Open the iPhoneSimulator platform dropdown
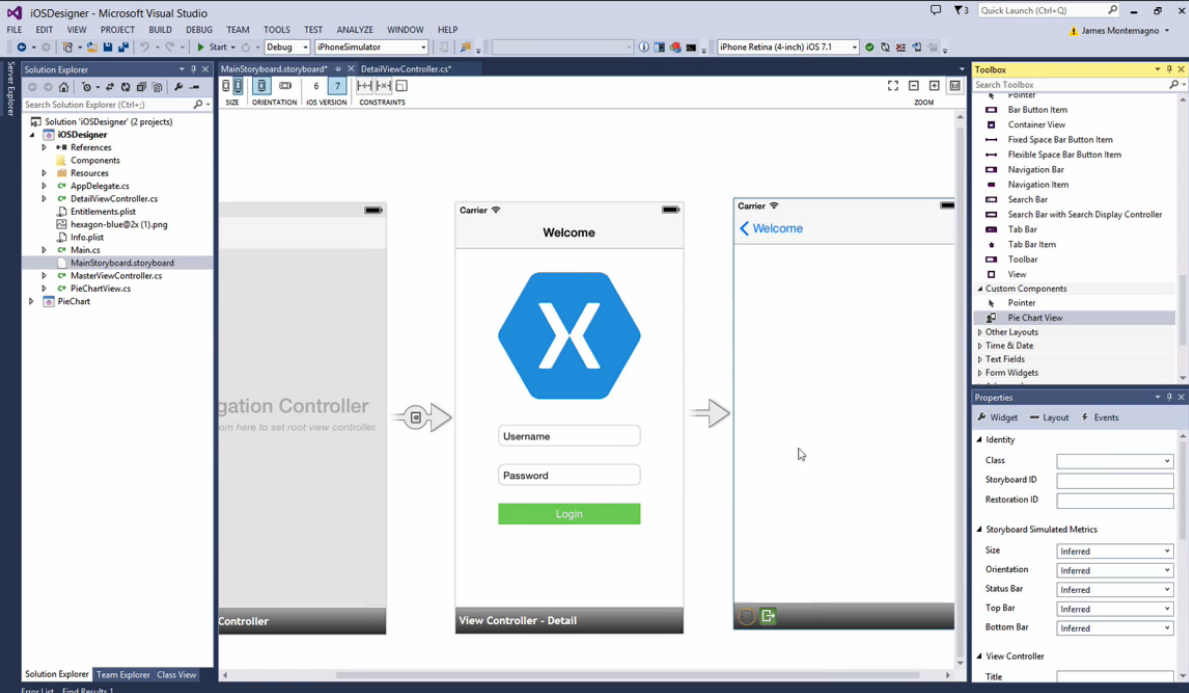 tap(372, 47)
